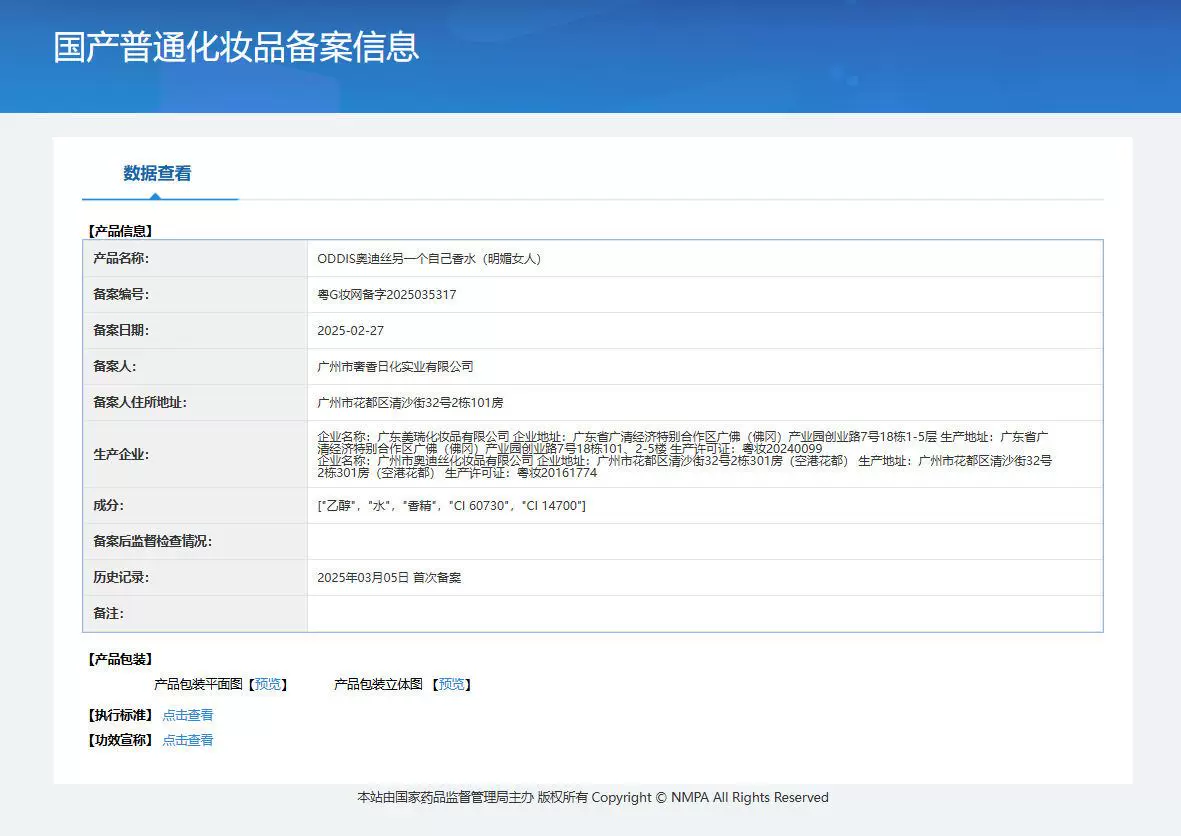Open the 数据查看 tab
The height and width of the screenshot is (836, 1181).
click(157, 173)
